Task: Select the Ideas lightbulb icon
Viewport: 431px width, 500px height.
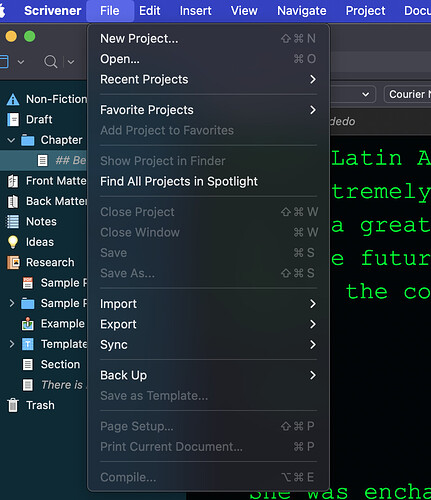Action: [13, 242]
